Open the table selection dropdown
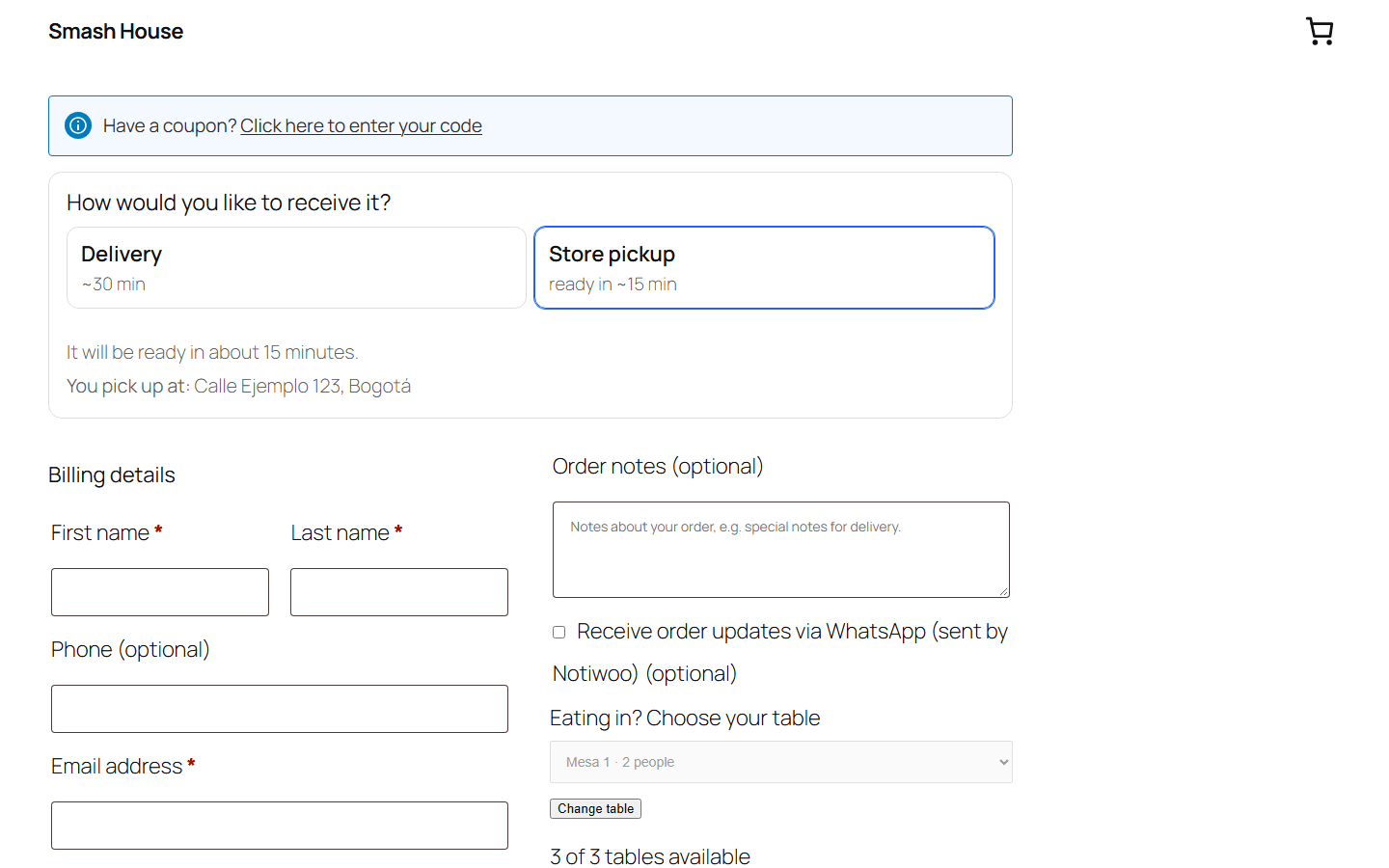1389x868 pixels. coord(781,762)
